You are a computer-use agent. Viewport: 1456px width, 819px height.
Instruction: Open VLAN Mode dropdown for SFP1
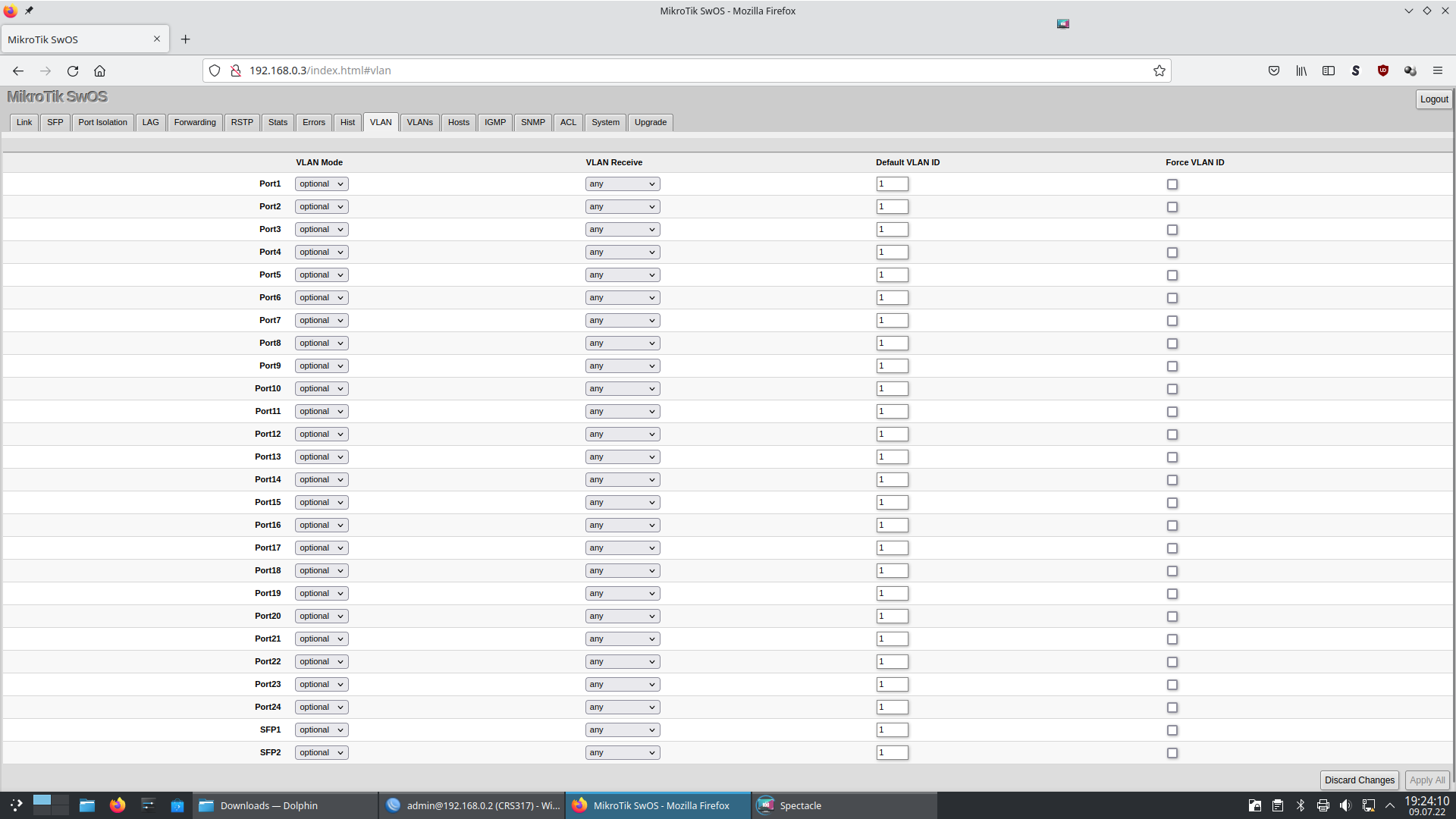coord(321,730)
